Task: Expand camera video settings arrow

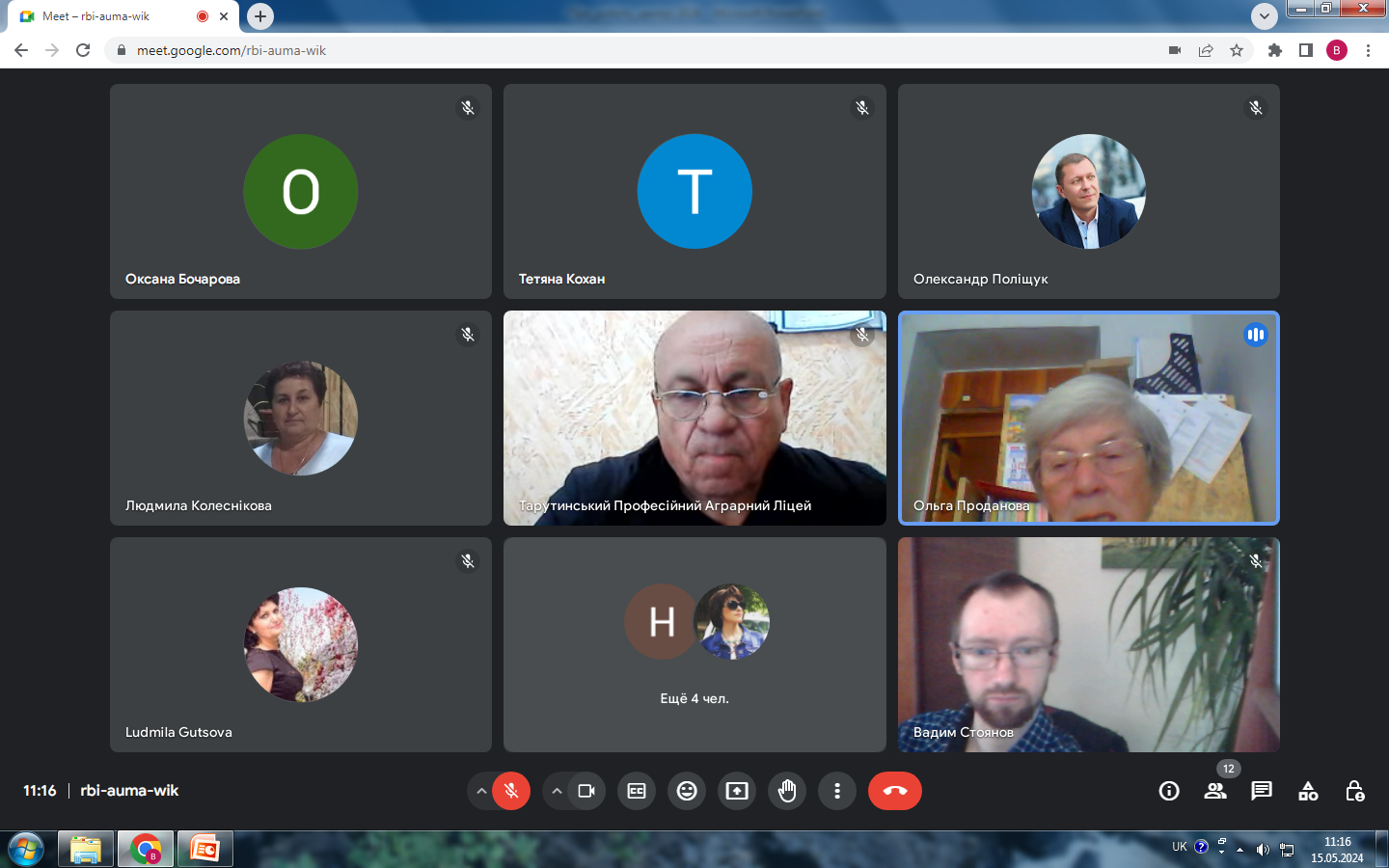Action: pos(557,791)
